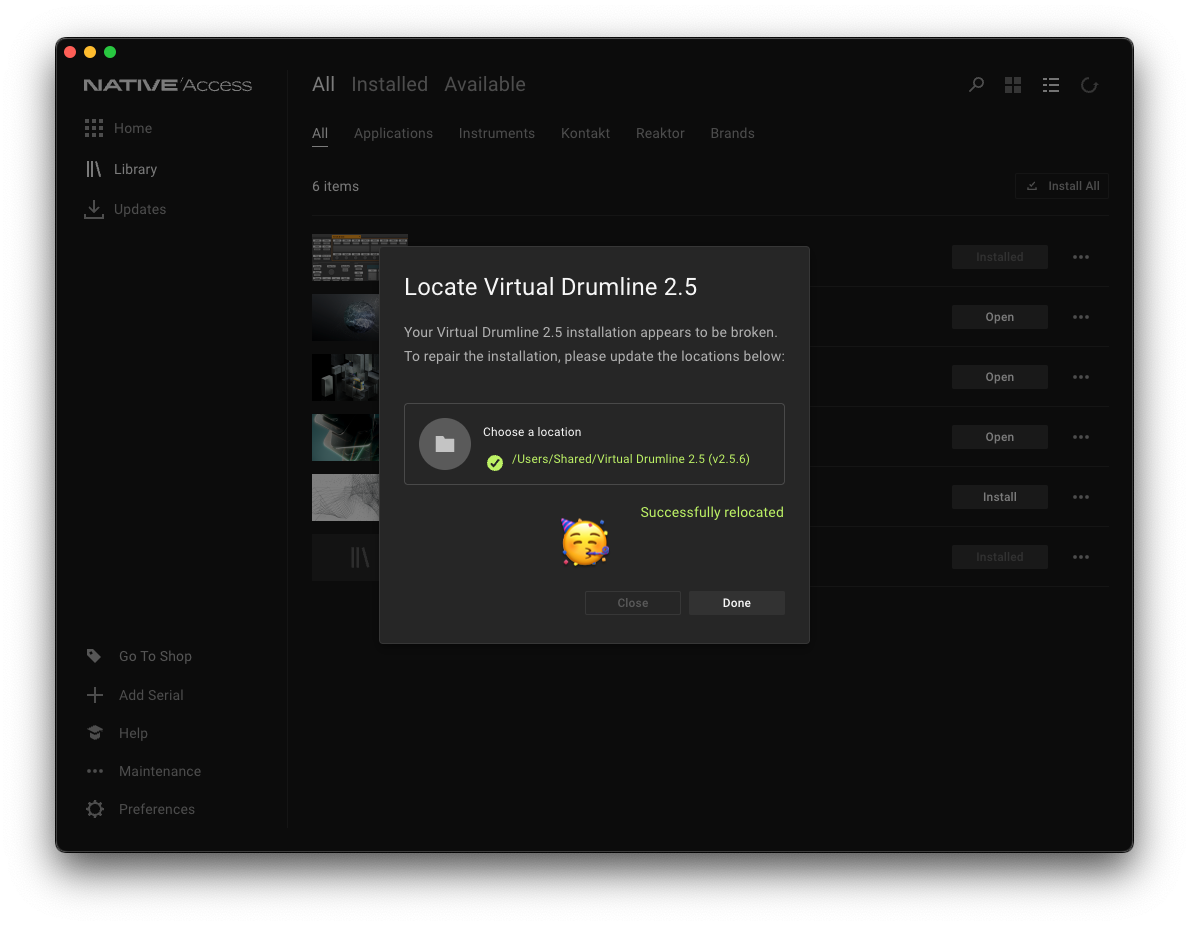This screenshot has height=926, width=1189.
Task: Click the wireframe mesh product thumbnail
Action: [x=346, y=497]
